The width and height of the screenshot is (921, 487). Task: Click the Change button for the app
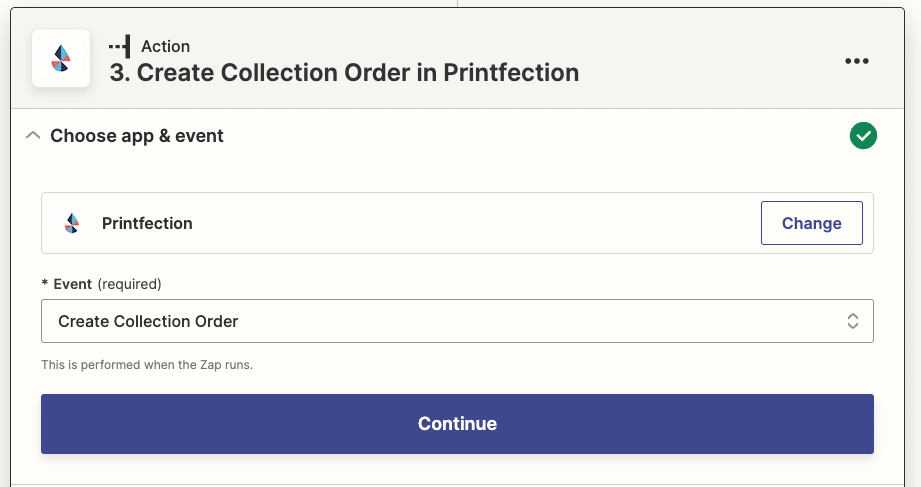pos(811,223)
